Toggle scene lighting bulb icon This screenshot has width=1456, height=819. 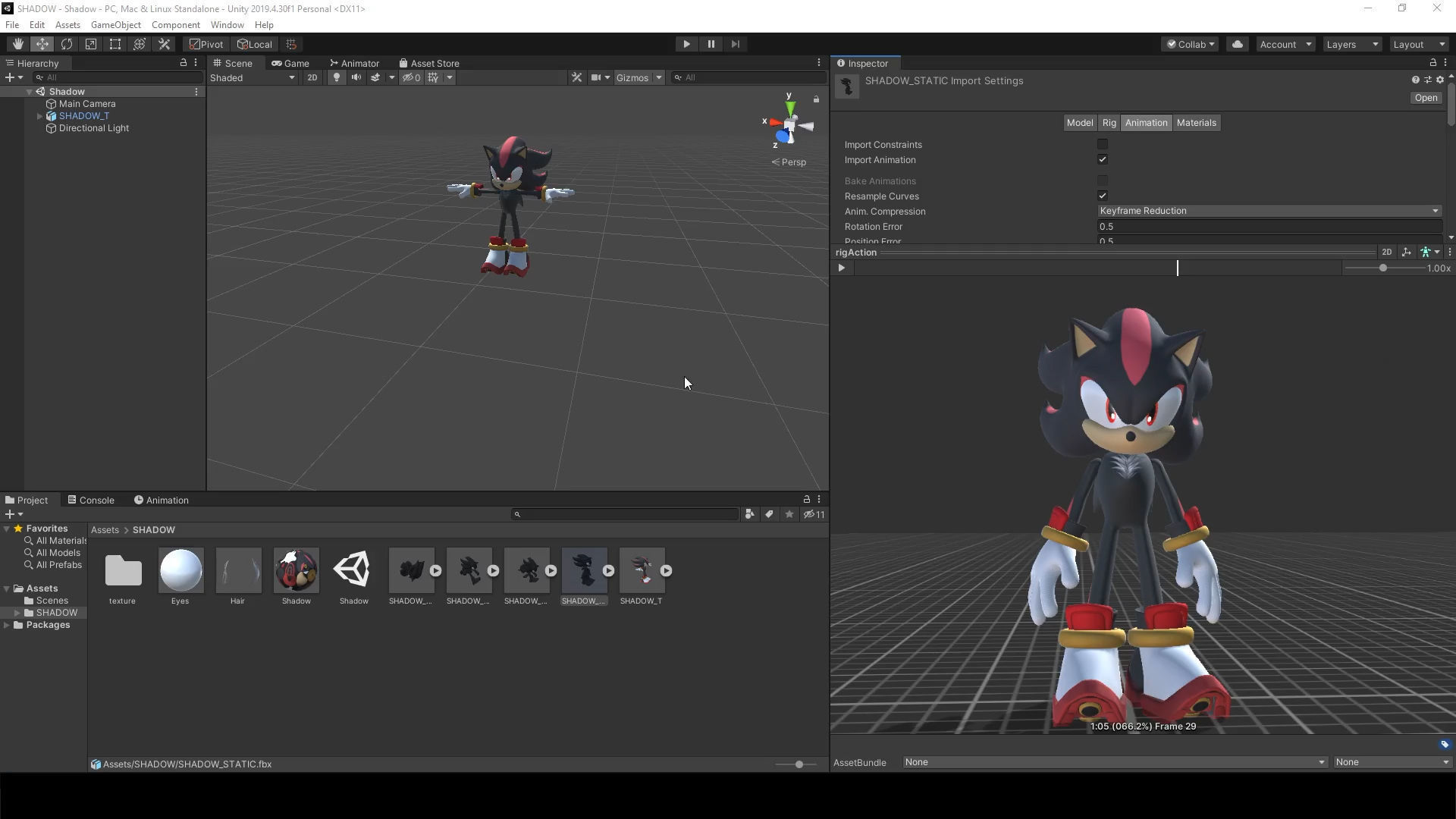pyautogui.click(x=337, y=77)
